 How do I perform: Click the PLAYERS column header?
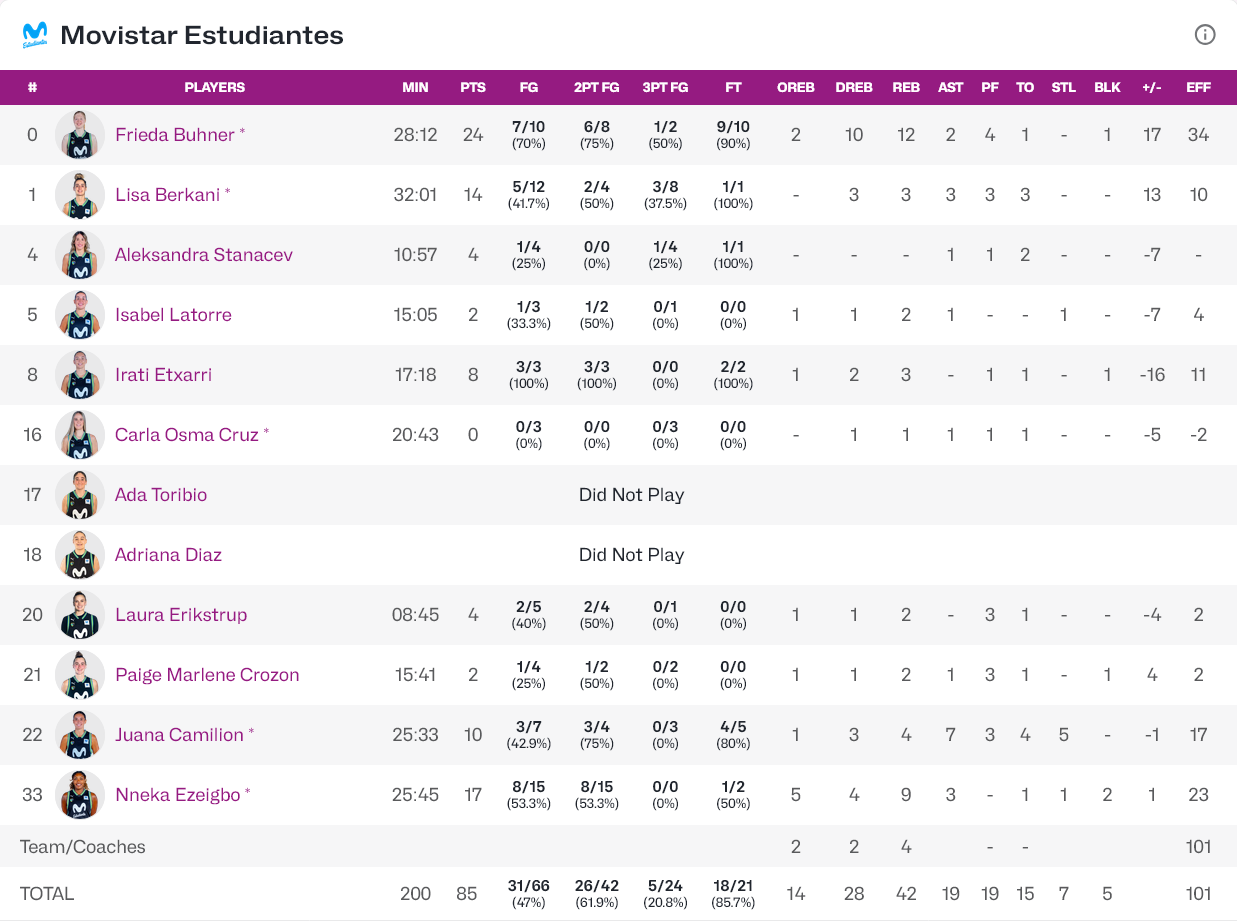click(214, 87)
